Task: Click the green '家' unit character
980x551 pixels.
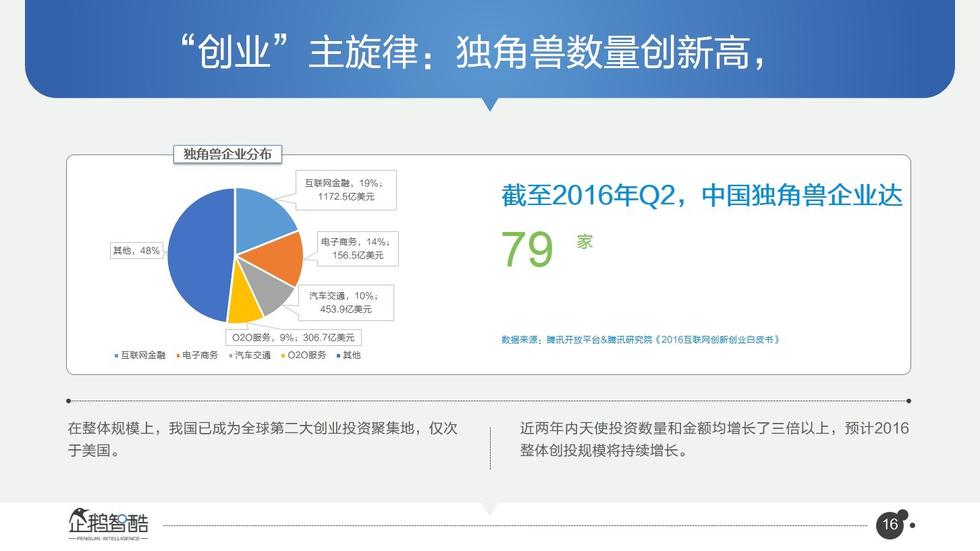Action: tap(584, 242)
